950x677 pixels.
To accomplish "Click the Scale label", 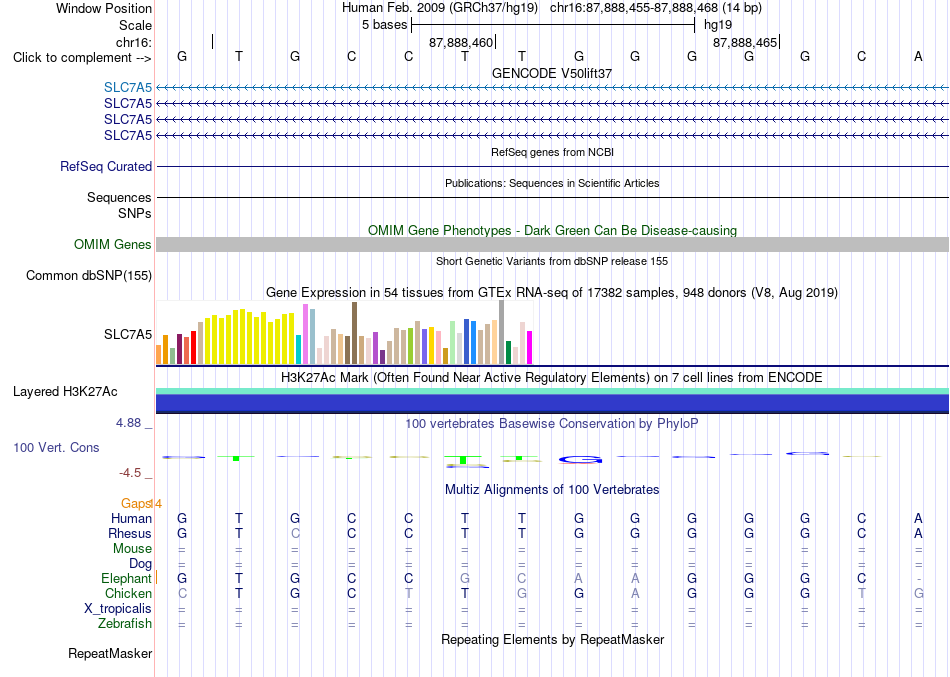I will (136, 25).
